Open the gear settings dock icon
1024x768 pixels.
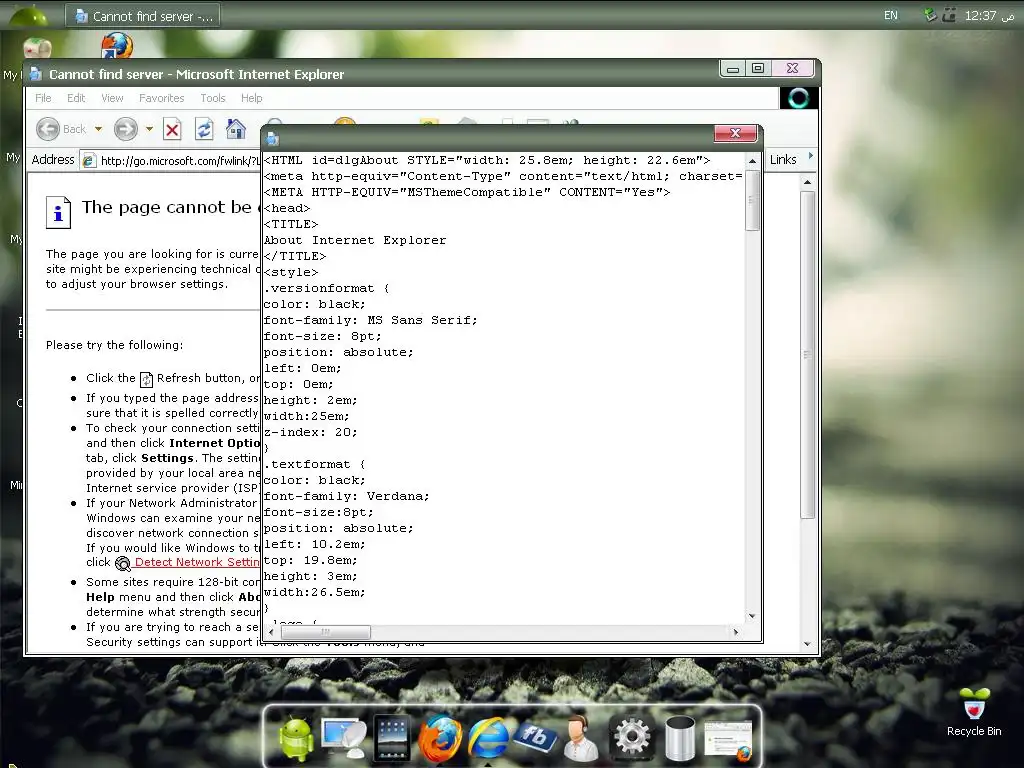tap(631, 737)
